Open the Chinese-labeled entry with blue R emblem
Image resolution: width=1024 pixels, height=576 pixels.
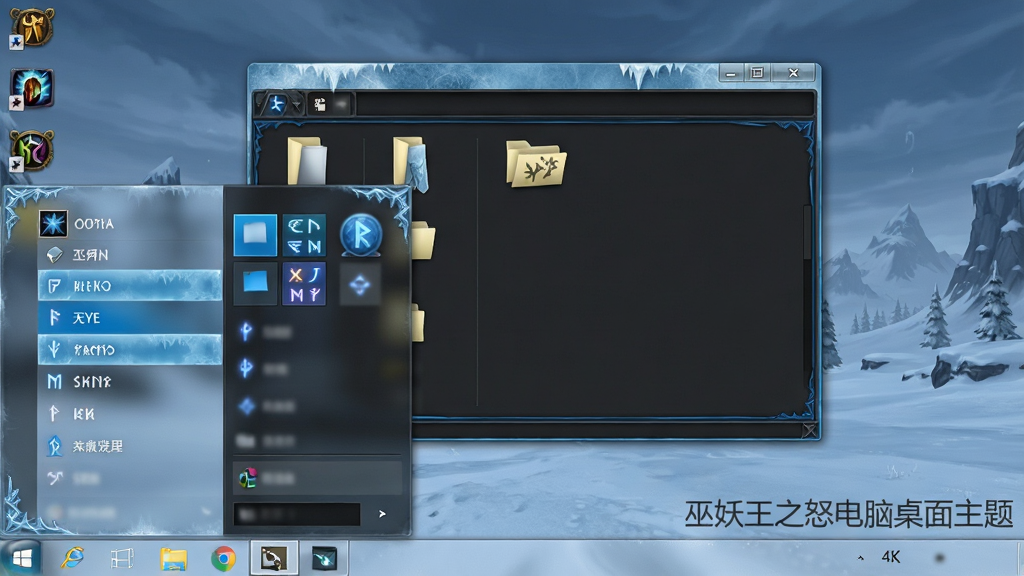point(129,446)
